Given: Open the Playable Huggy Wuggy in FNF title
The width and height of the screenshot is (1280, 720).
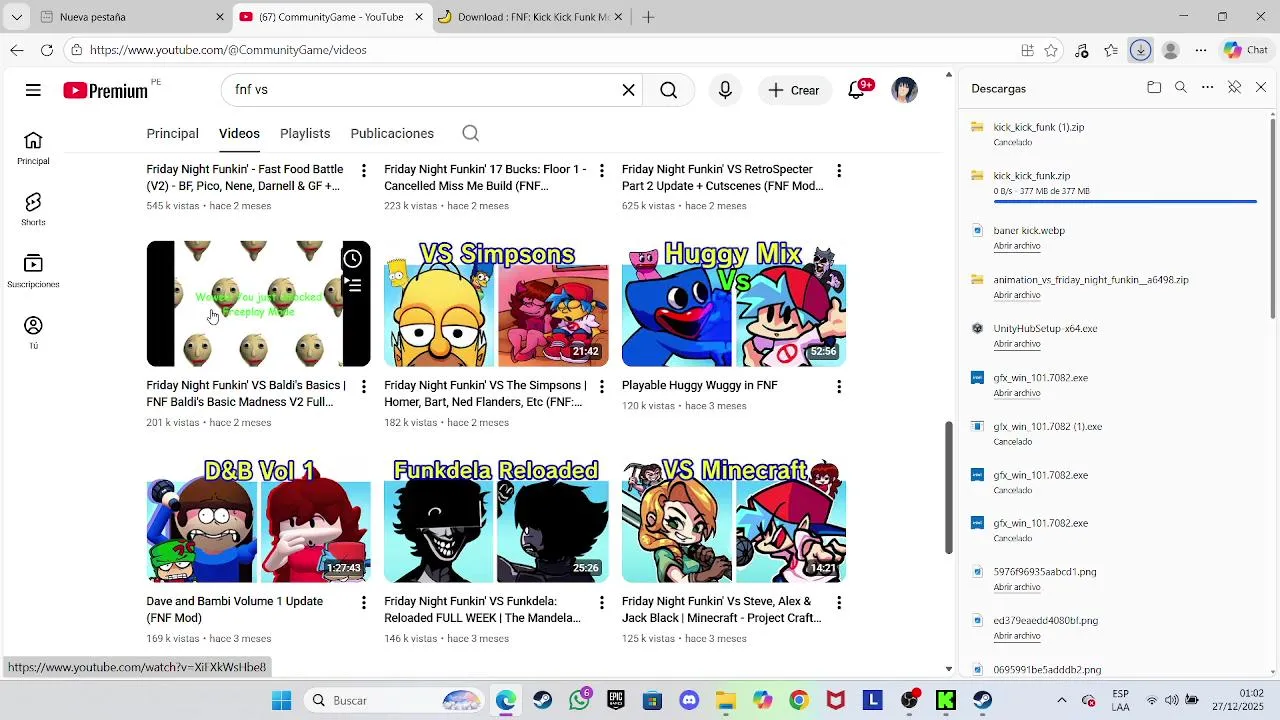Looking at the screenshot, I should 700,385.
